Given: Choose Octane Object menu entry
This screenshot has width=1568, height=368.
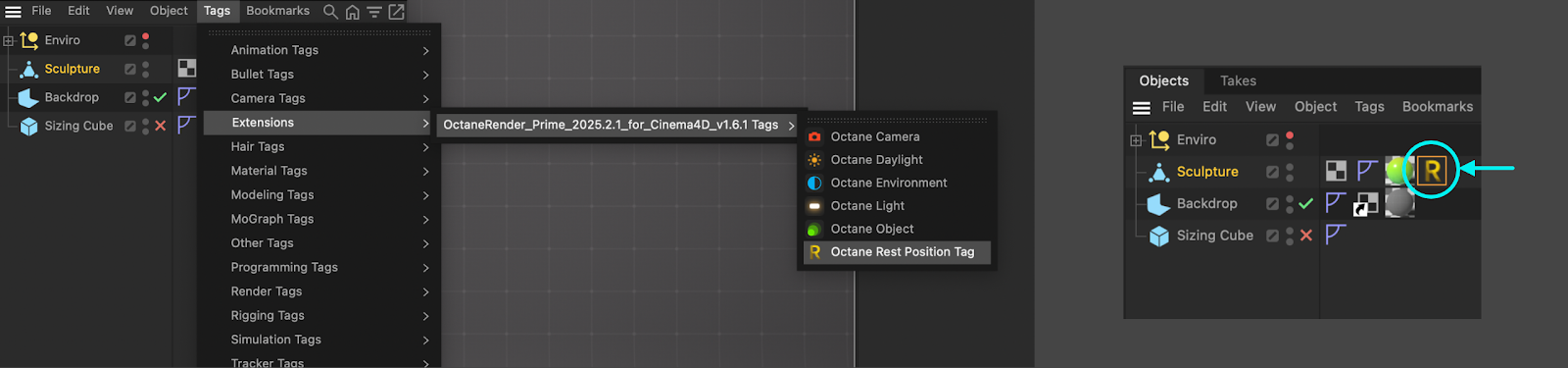Looking at the screenshot, I should click(x=897, y=229).
